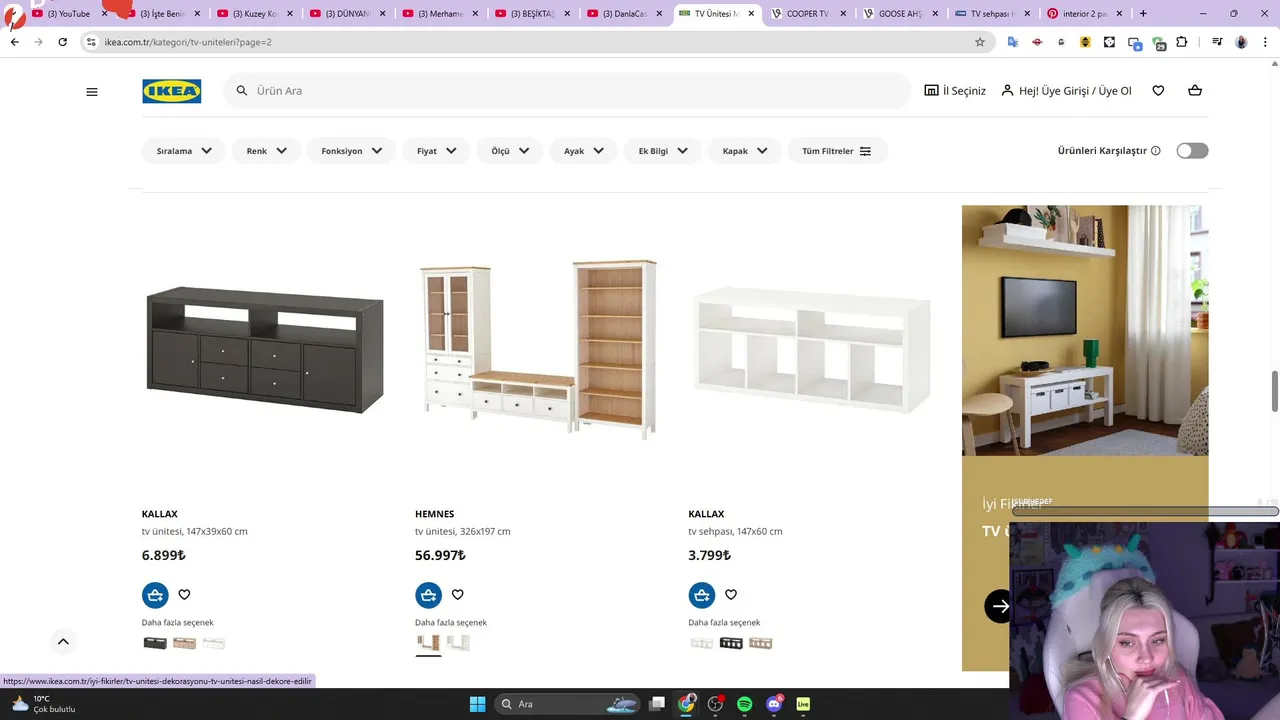Switch to the COOPER TV browser tab
This screenshot has width=1280, height=720.
tap(808, 14)
